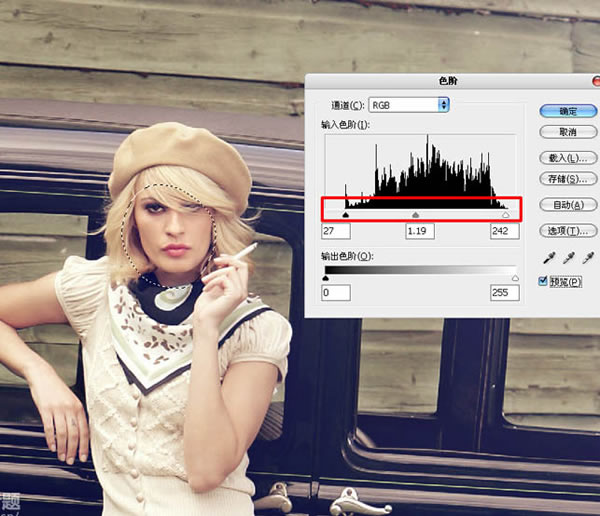
Task: Click the black input shadow slider handle
Action: 346,213
